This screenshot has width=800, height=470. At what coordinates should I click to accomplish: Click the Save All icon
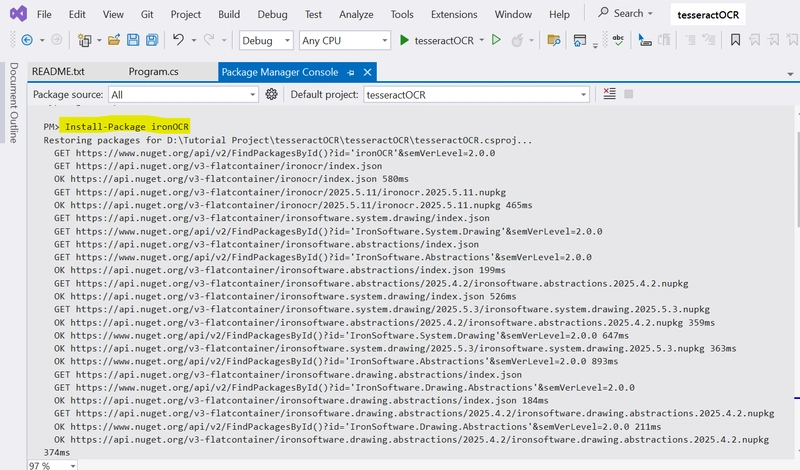tap(152, 40)
